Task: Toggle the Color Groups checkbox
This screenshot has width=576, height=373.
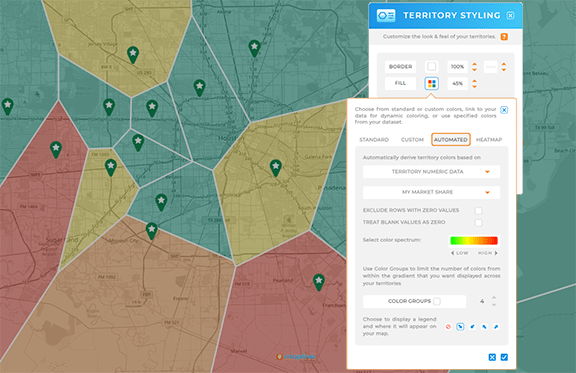Action: 437,301
